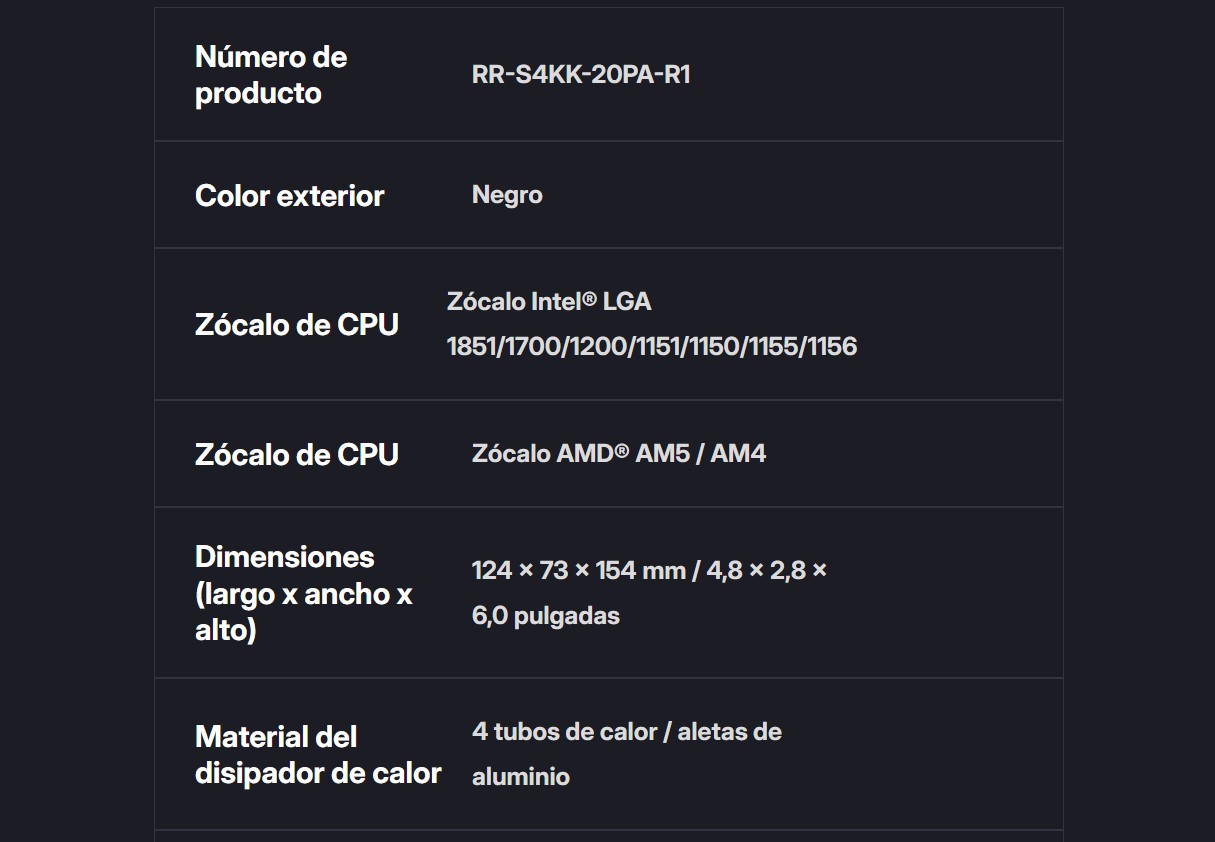Click the 'Zócalo de CPU' label in Intel row
The width and height of the screenshot is (1215, 842).
point(296,325)
